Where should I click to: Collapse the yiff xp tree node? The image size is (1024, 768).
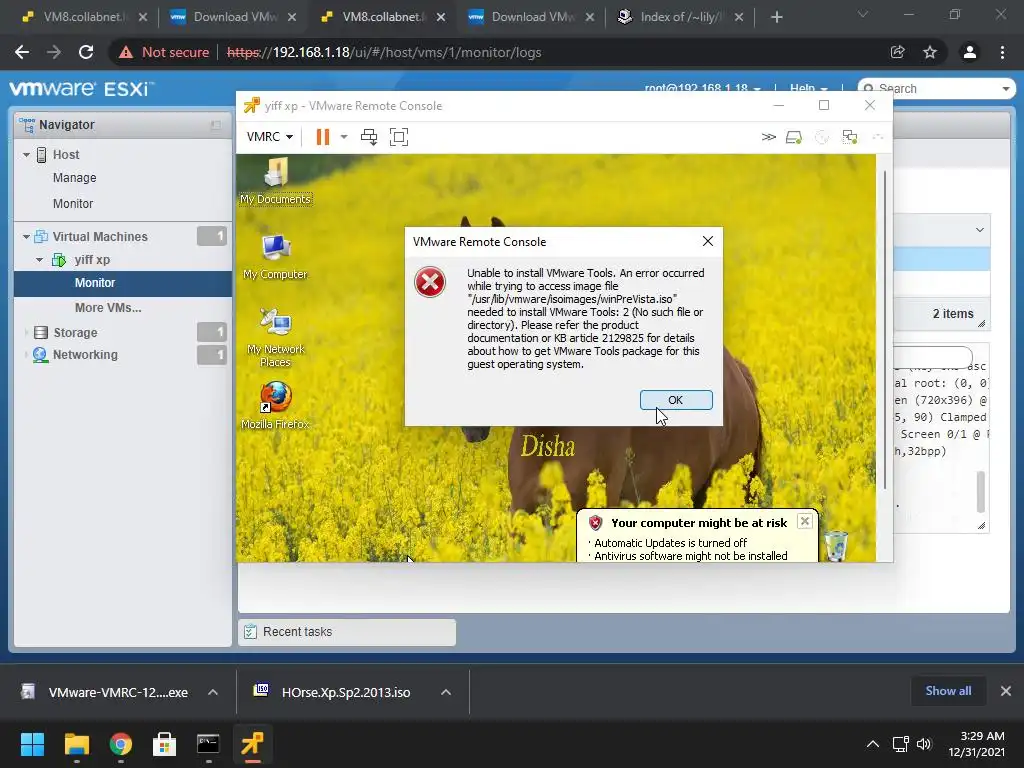39,260
